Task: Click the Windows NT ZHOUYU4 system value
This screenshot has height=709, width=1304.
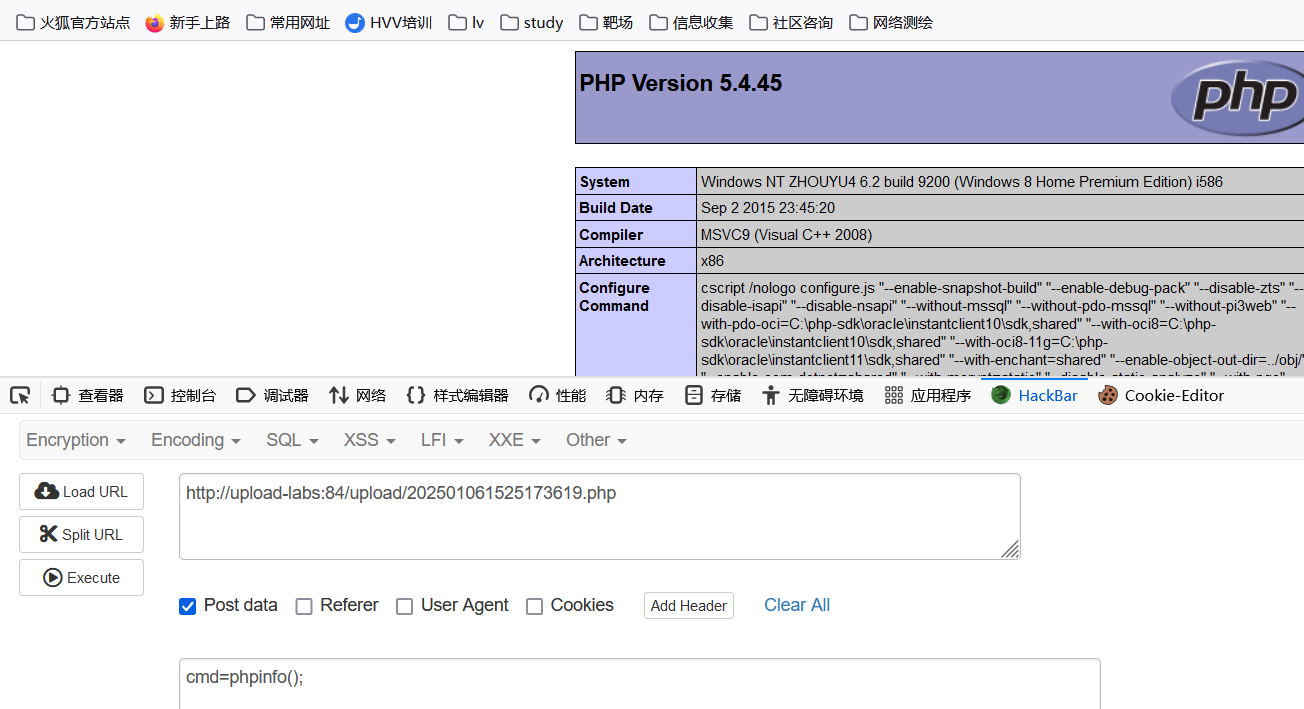Action: (962, 182)
